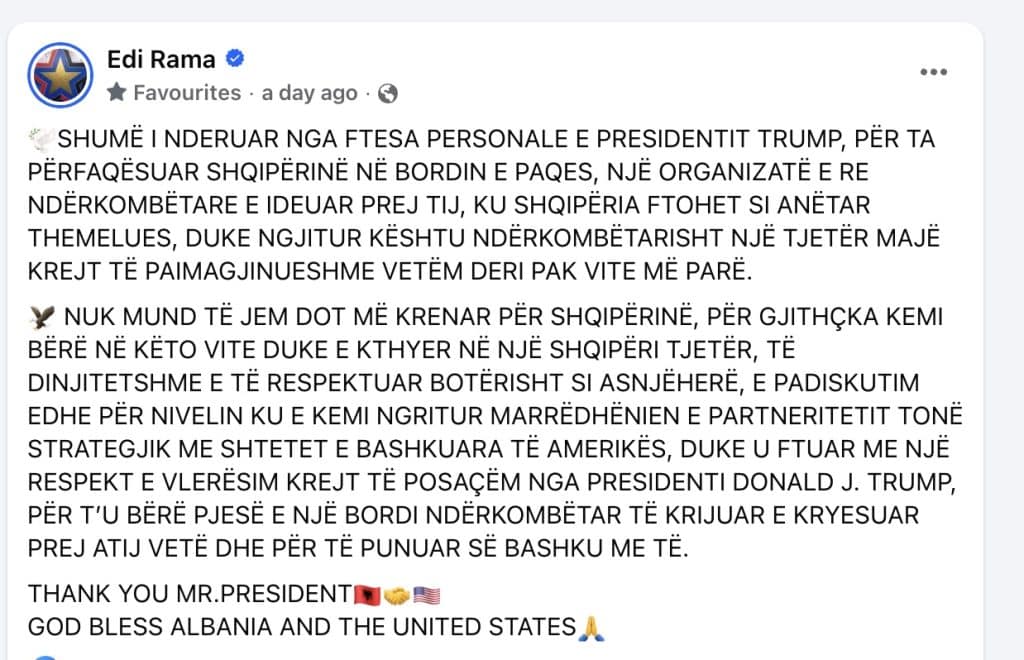Click the "a day ago" timestamp

point(309,93)
